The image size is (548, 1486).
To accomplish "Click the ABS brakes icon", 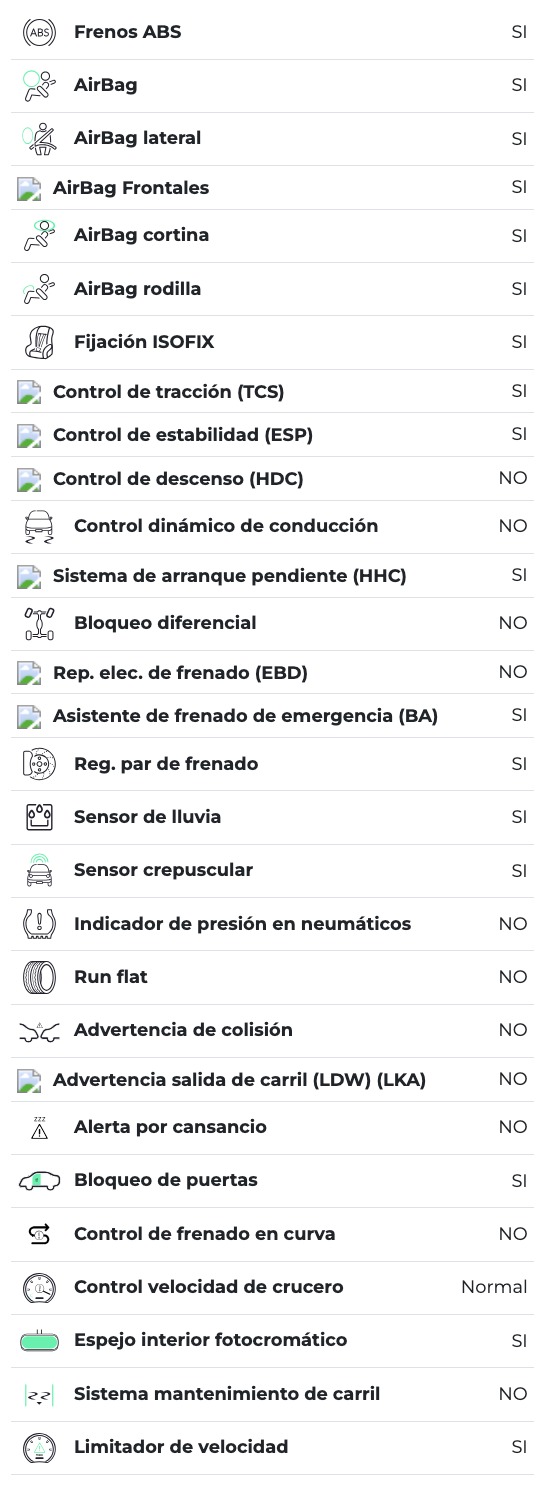I will point(40,32).
